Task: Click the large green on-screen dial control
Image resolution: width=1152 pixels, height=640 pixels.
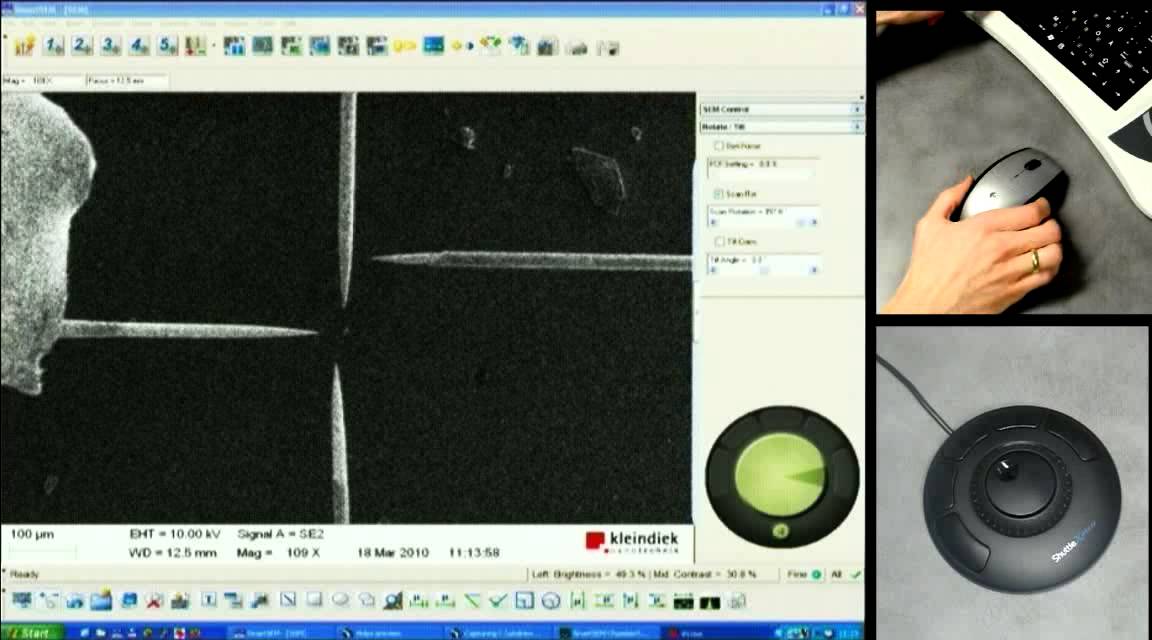Action: [780, 474]
